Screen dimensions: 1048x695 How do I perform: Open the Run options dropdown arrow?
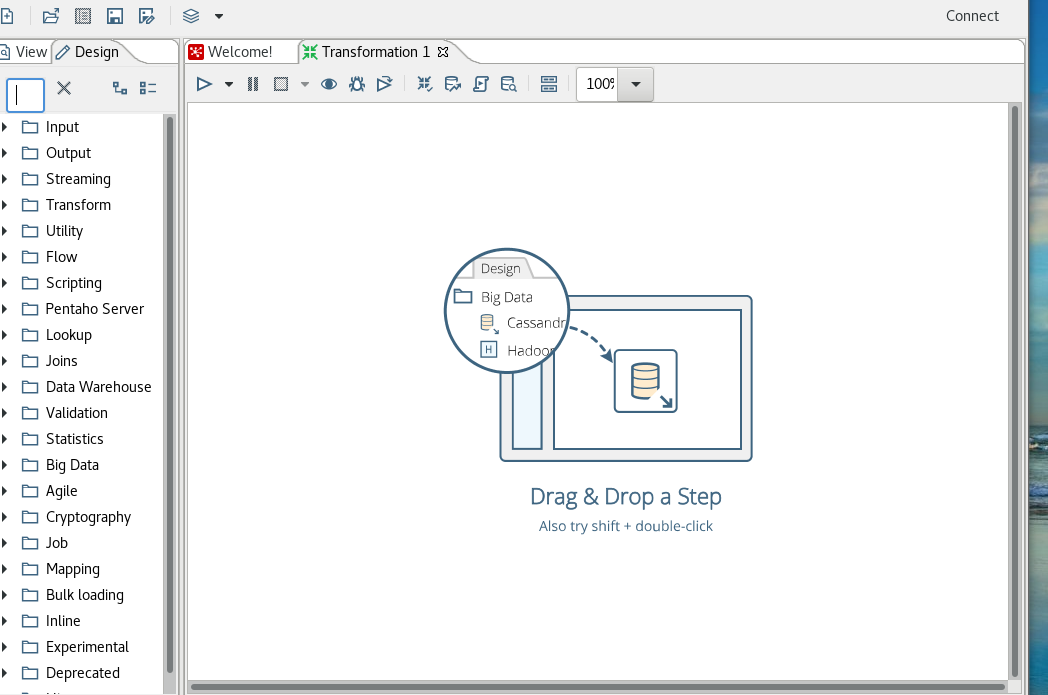[229, 84]
